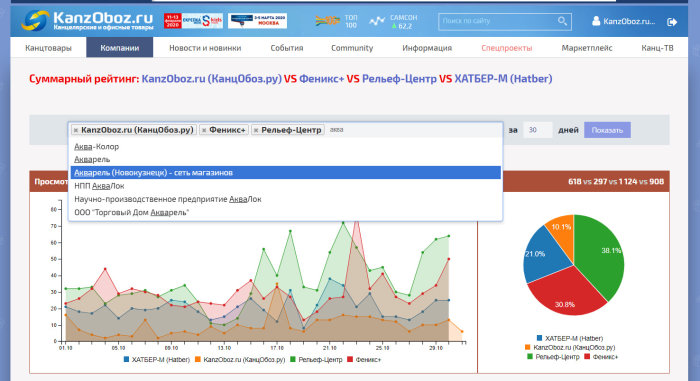Select Научно-производственное предприятие АкваЛок
The image size is (700, 381).
(286, 199)
